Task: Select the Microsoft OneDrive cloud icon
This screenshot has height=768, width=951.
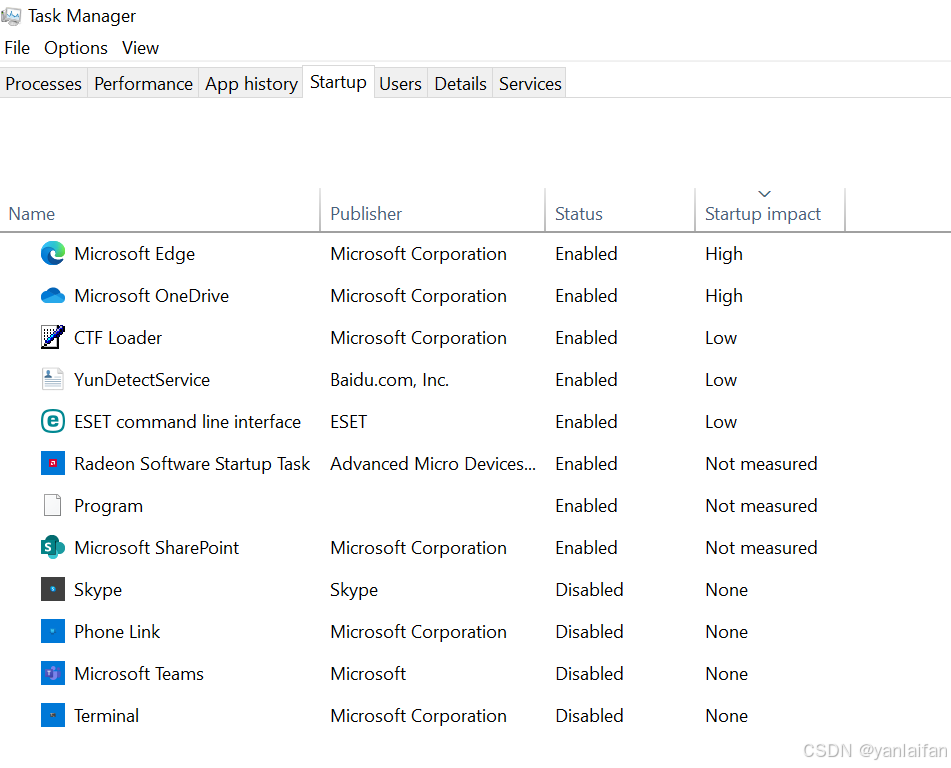Action: pyautogui.click(x=53, y=296)
